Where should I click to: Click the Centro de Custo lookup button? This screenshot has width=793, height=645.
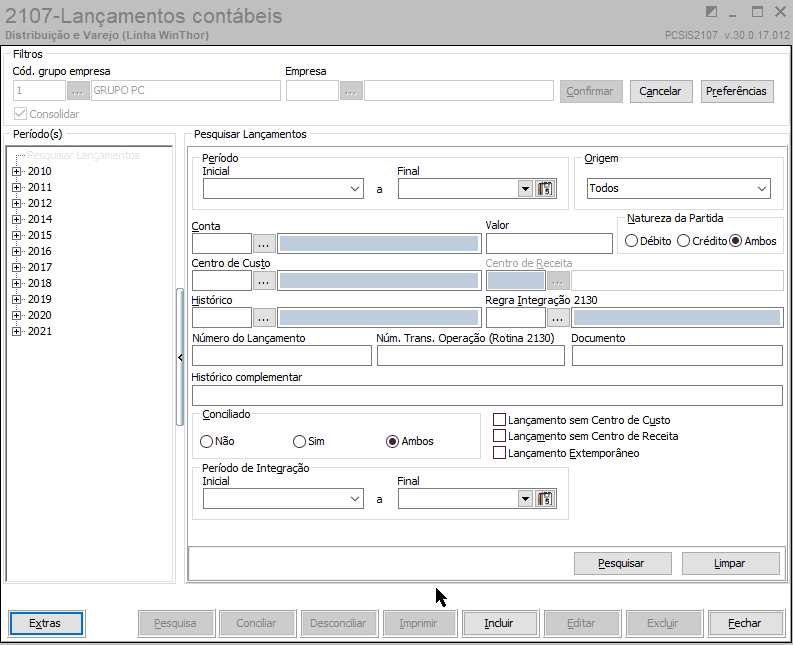263,281
